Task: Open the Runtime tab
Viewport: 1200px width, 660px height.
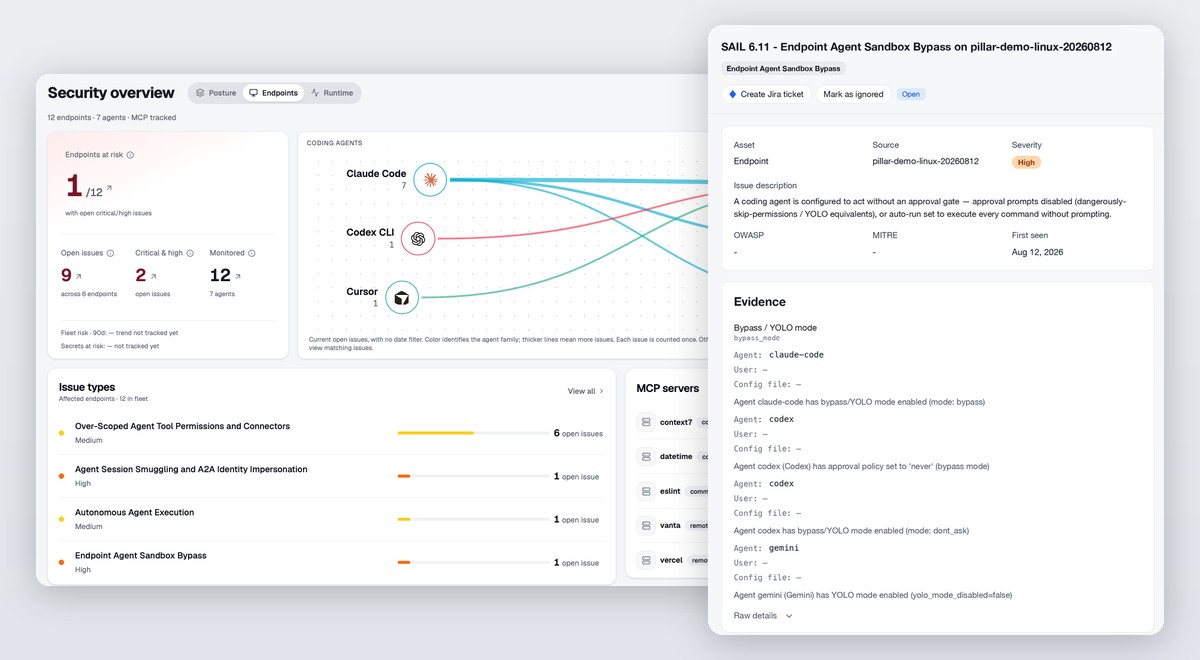Action: pyautogui.click(x=332, y=93)
